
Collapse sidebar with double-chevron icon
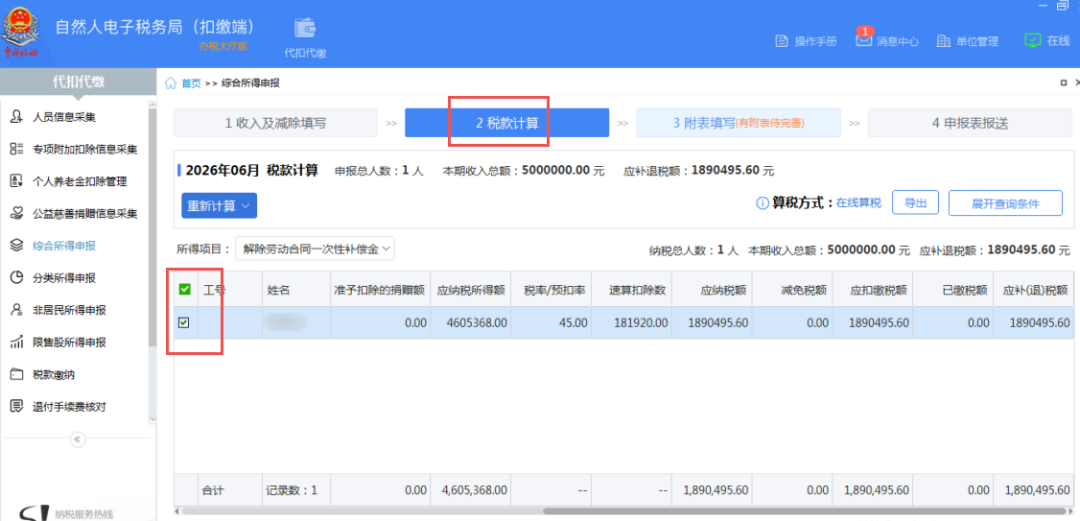pyautogui.click(x=77, y=438)
